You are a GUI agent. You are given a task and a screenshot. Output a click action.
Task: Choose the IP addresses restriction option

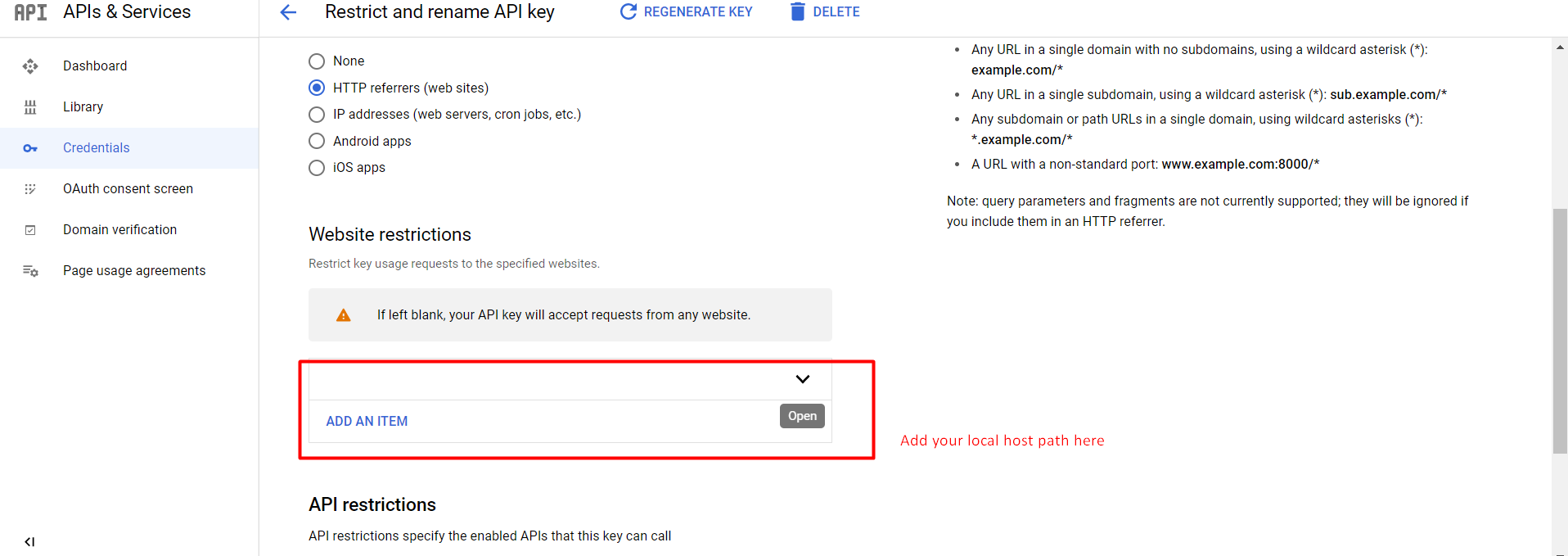tap(316, 115)
